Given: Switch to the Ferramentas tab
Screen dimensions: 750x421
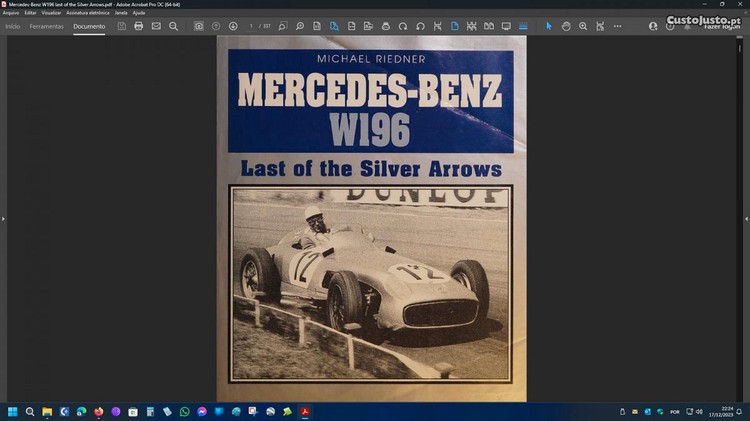Looking at the screenshot, I should [46, 26].
